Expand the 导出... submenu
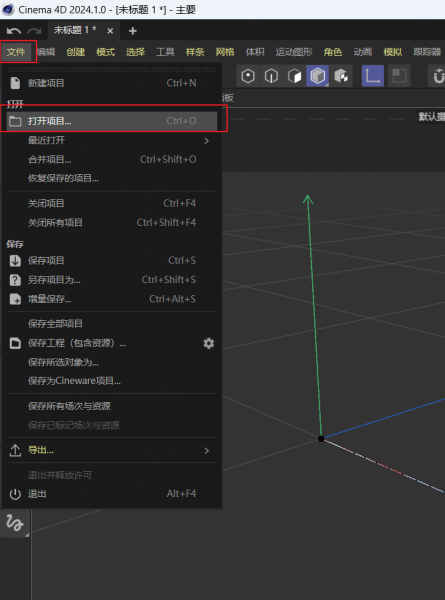This screenshot has height=600, width=445. 112,450
